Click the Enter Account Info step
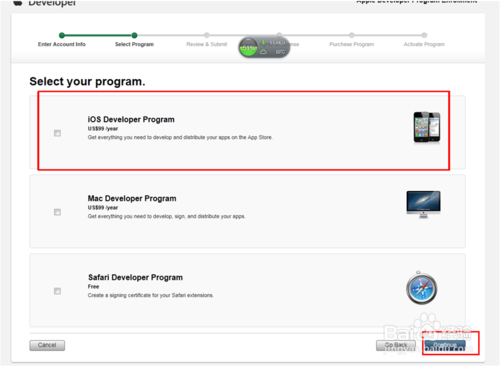The image size is (500, 366). pos(62,44)
